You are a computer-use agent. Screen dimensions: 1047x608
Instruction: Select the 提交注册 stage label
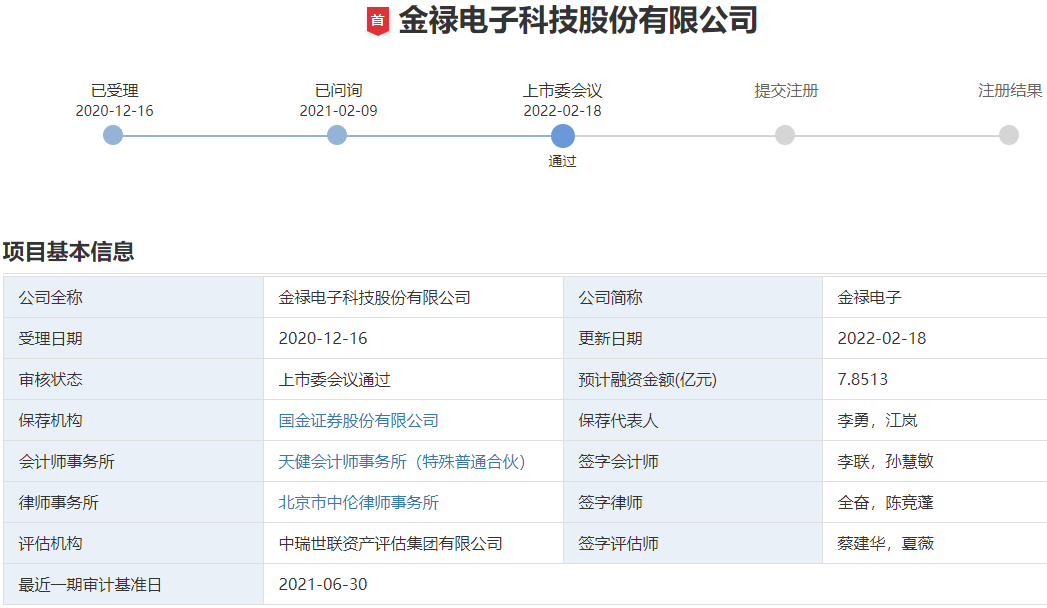pos(785,89)
